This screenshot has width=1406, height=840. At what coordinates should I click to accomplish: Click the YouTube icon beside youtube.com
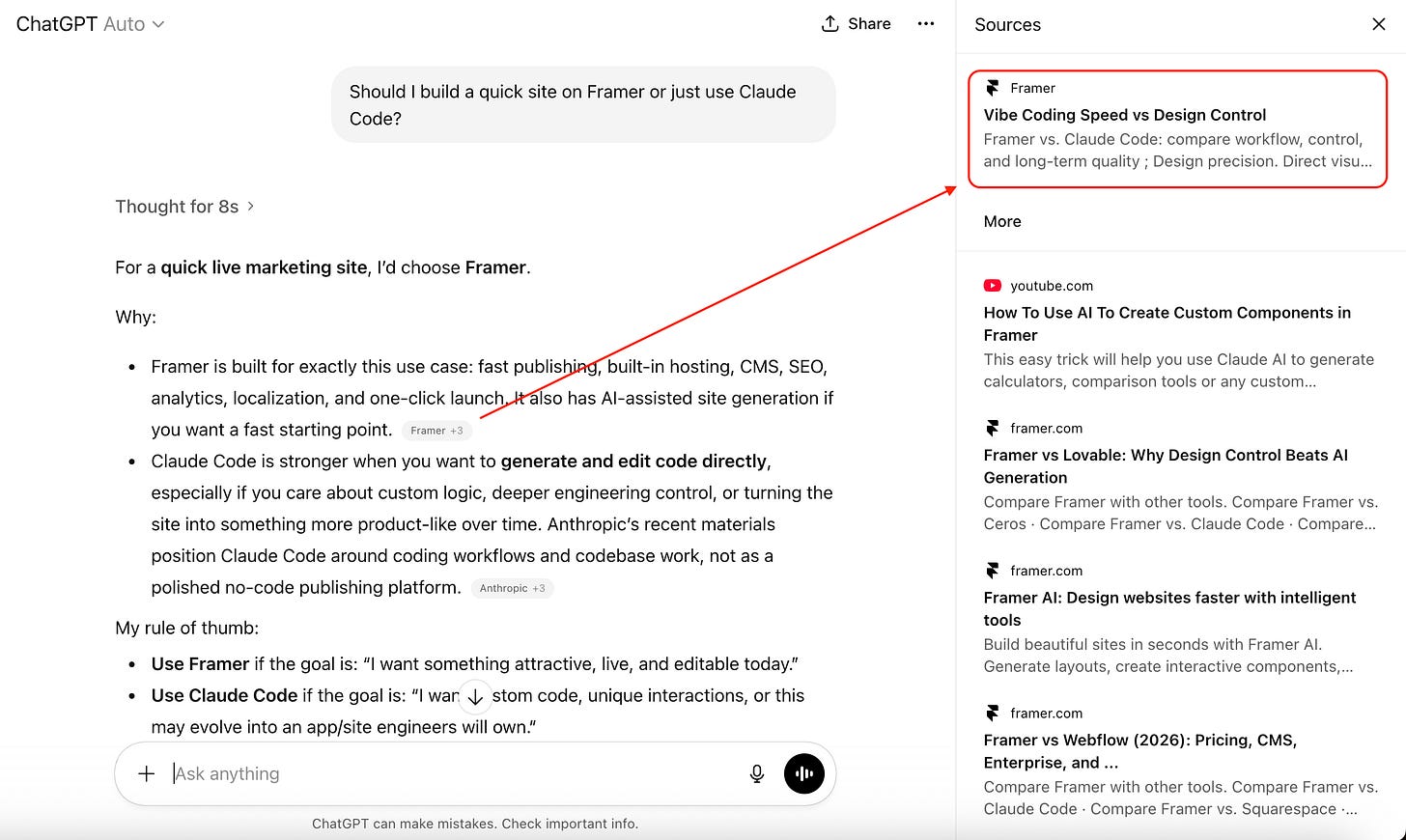(x=993, y=286)
